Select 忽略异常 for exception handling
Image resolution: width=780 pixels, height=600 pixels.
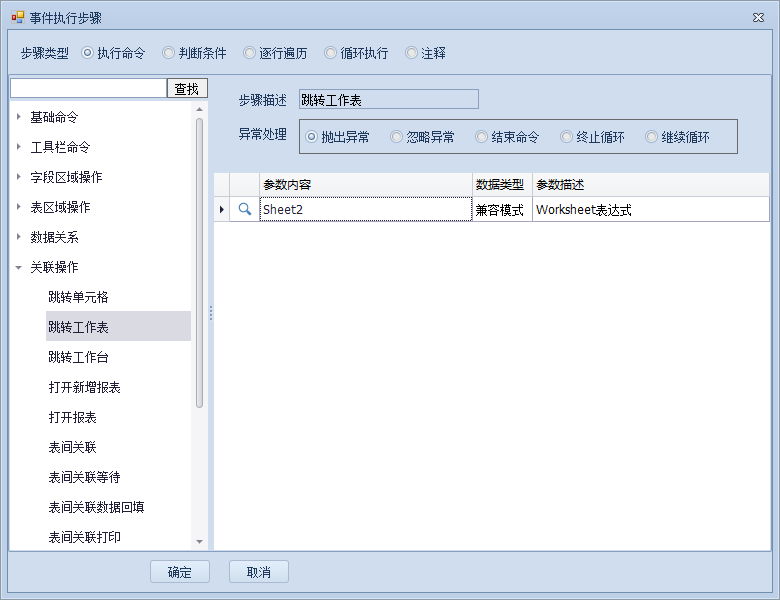point(422,137)
